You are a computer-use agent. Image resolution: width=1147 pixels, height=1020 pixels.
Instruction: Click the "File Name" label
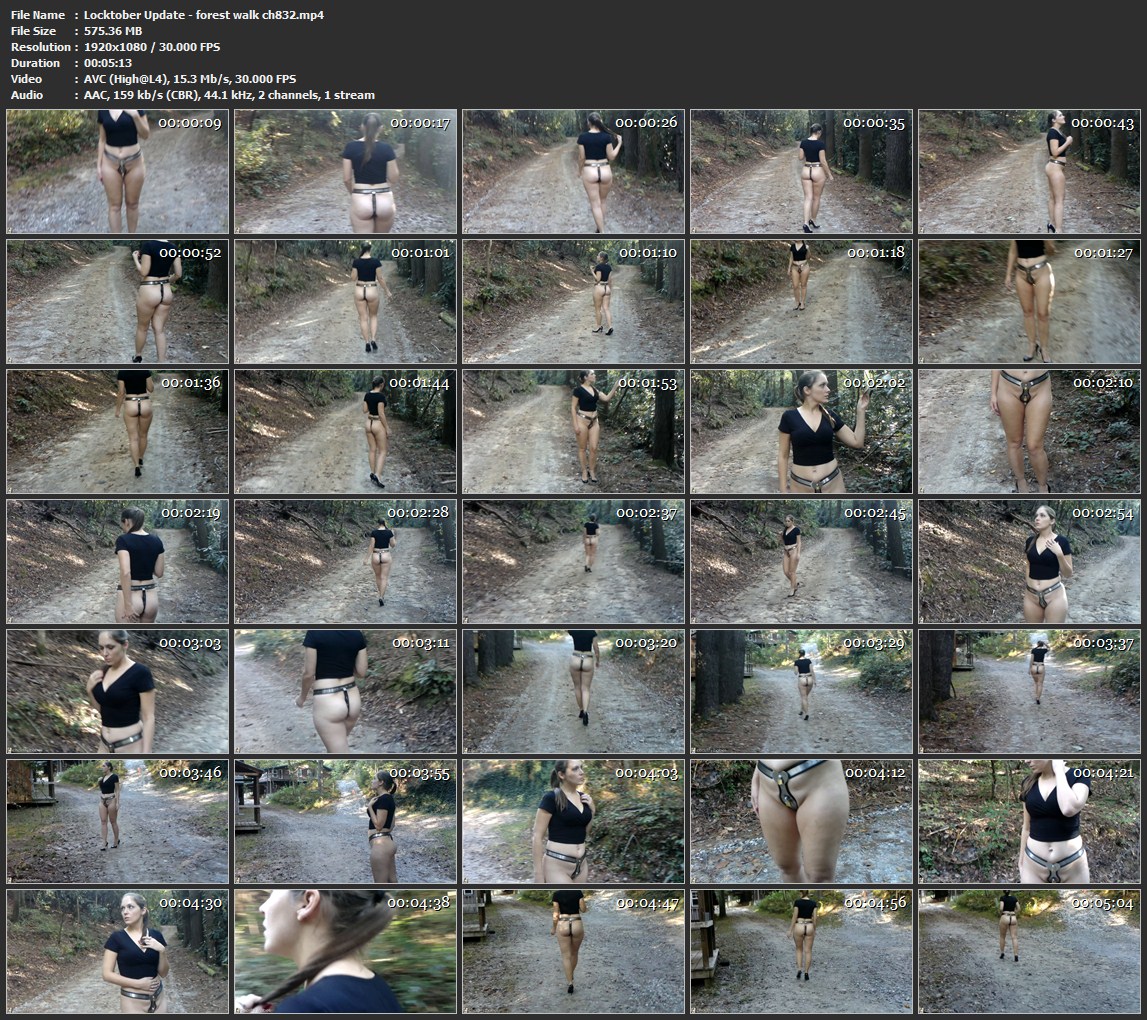point(38,15)
